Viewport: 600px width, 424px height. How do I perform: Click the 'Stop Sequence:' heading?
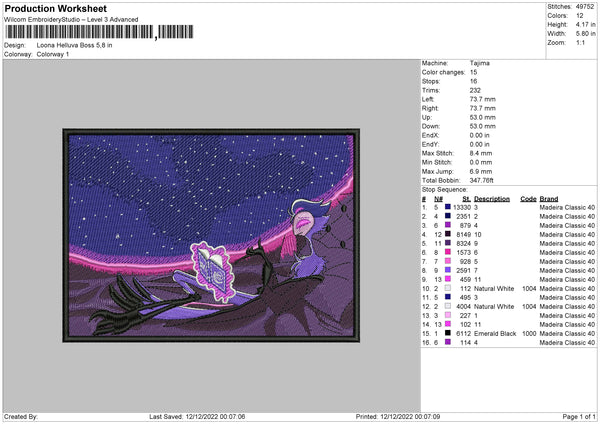(445, 190)
